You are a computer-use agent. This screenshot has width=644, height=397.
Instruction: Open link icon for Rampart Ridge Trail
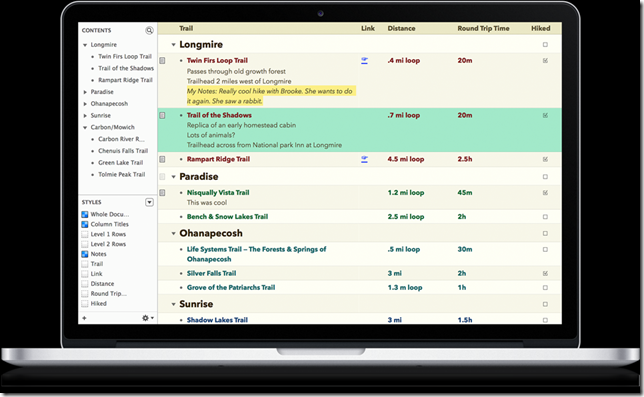(x=364, y=159)
